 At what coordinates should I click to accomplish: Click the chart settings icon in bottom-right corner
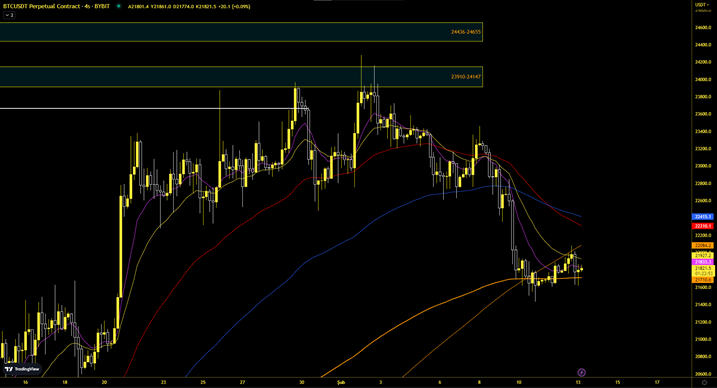pos(704,382)
